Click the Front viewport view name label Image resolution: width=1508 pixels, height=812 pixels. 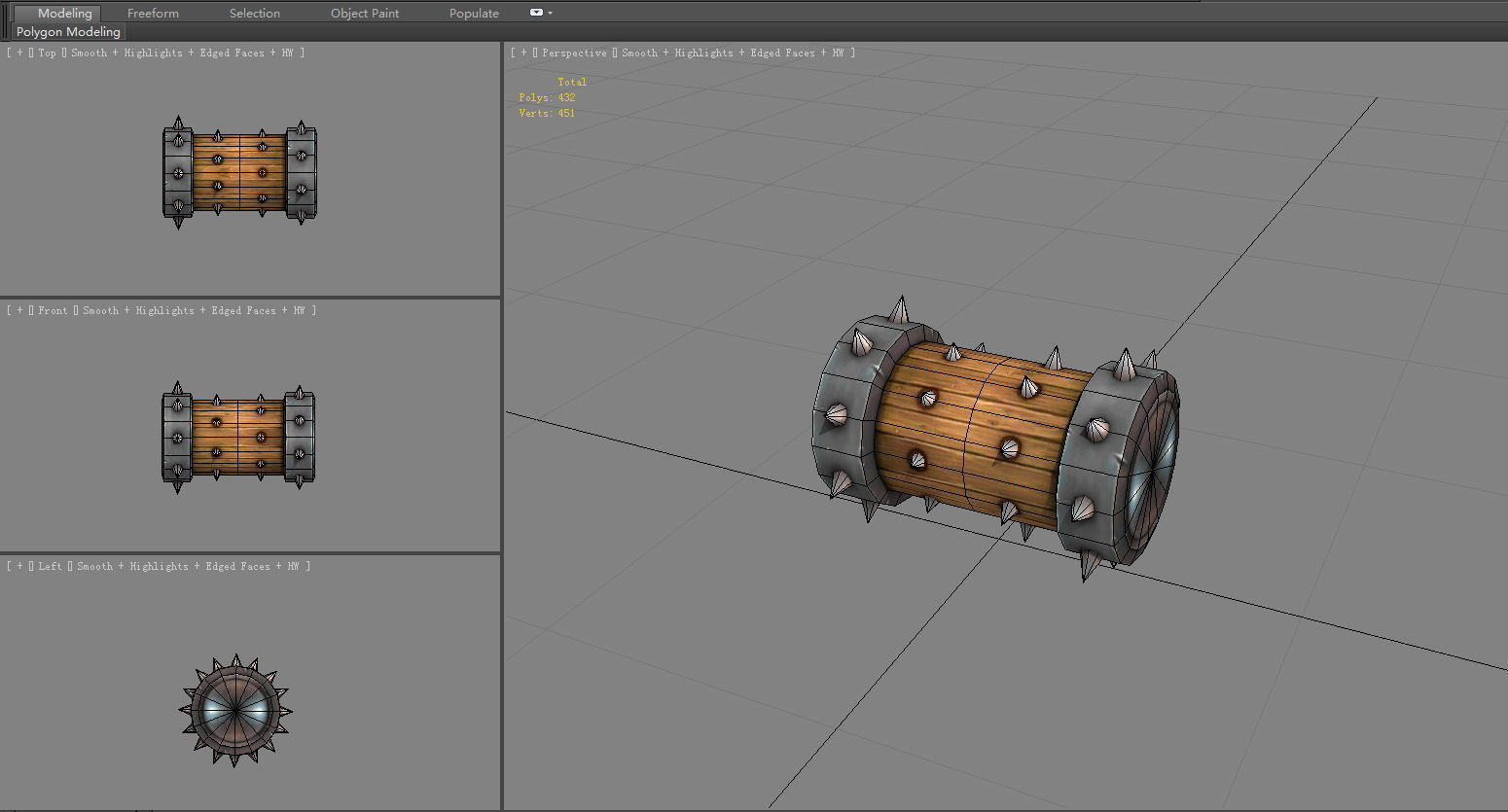[53, 310]
